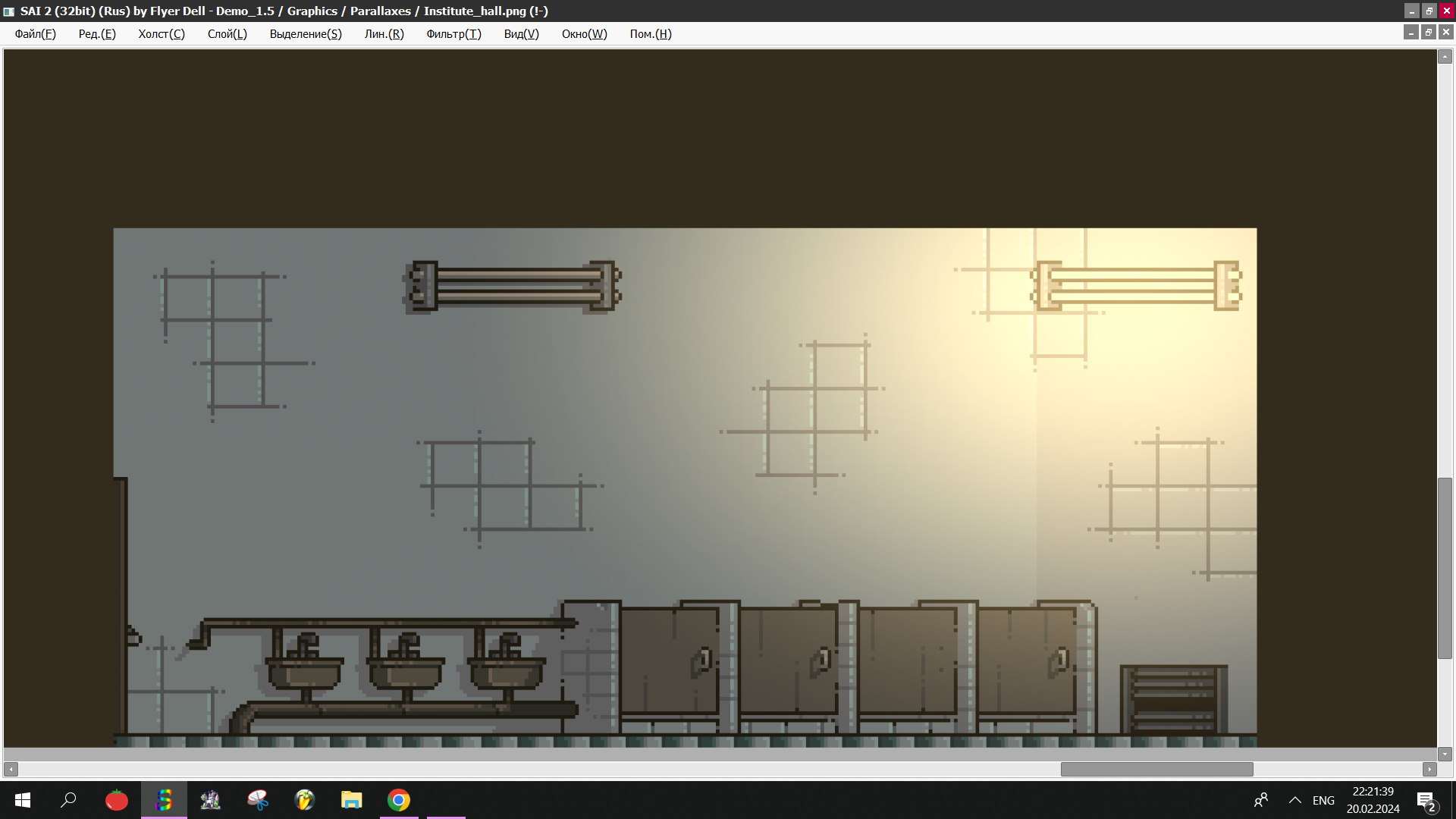Click the horizontal scrollbar right arrow
Viewport: 1456px width, 819px height.
coord(1429,769)
